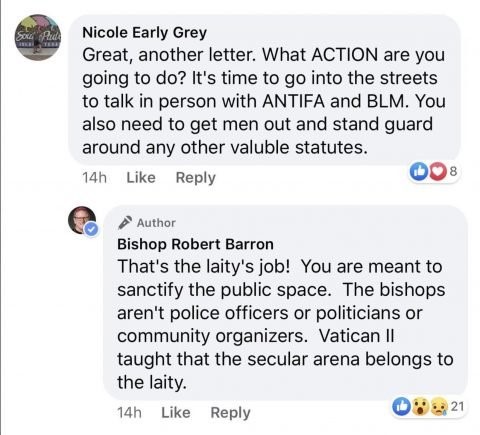Click the red heart reaction on Nicole's comment
The image size is (480, 435).
pyautogui.click(x=438, y=172)
